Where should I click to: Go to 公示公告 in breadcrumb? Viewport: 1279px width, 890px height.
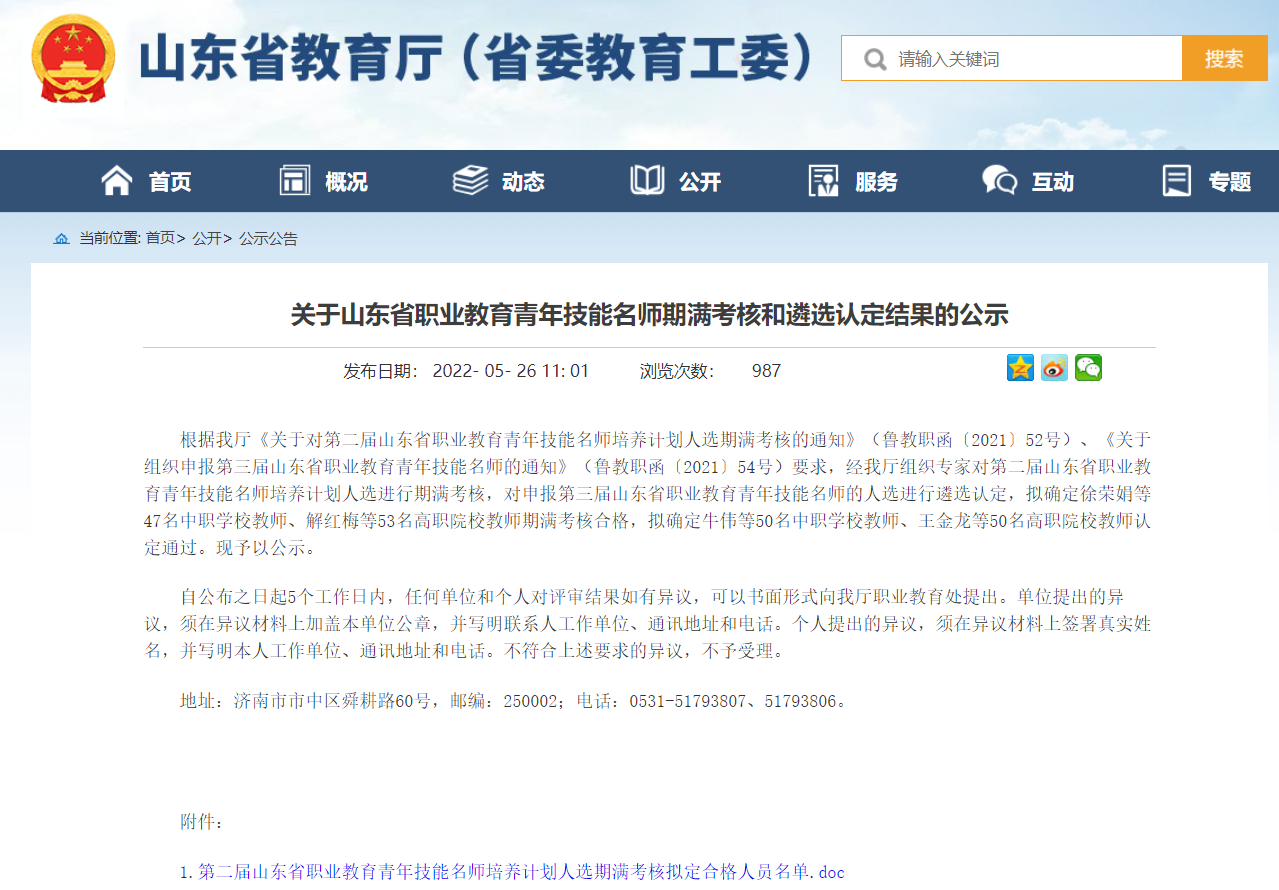268,239
